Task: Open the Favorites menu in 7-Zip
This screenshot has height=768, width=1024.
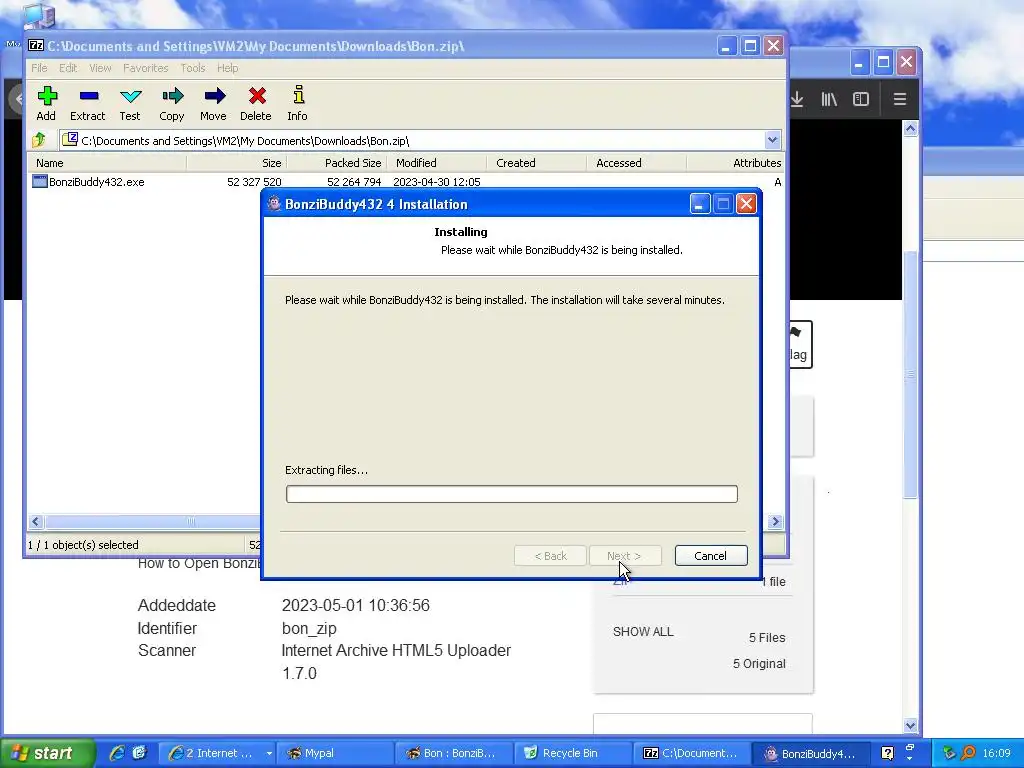Action: 146,68
